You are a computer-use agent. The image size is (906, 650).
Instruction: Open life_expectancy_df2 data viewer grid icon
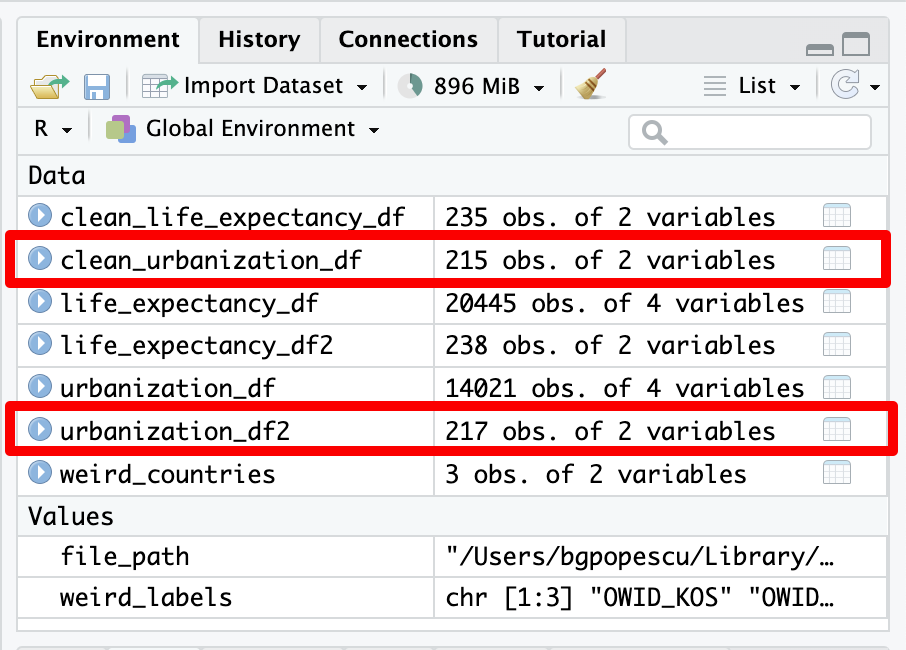coord(836,345)
